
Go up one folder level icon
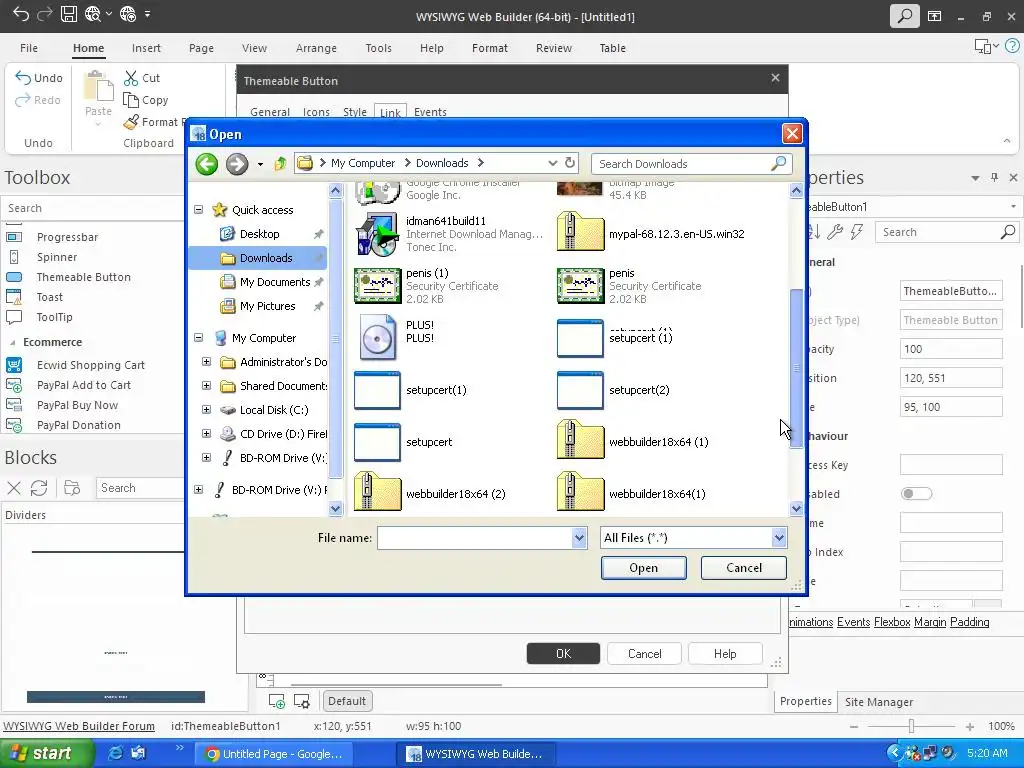tap(280, 163)
